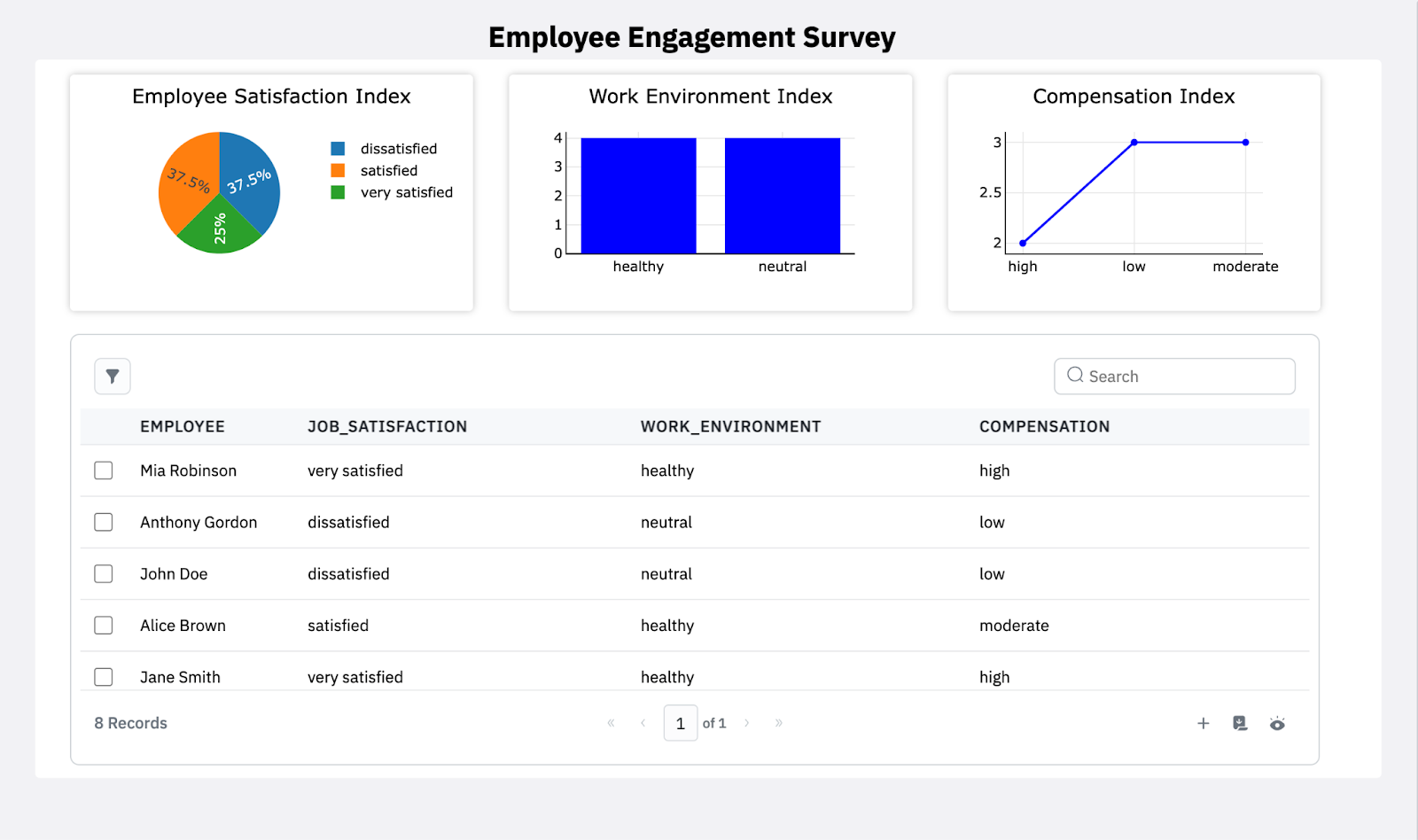Jump to the last page double-chevron
The image size is (1418, 840).
click(x=778, y=723)
